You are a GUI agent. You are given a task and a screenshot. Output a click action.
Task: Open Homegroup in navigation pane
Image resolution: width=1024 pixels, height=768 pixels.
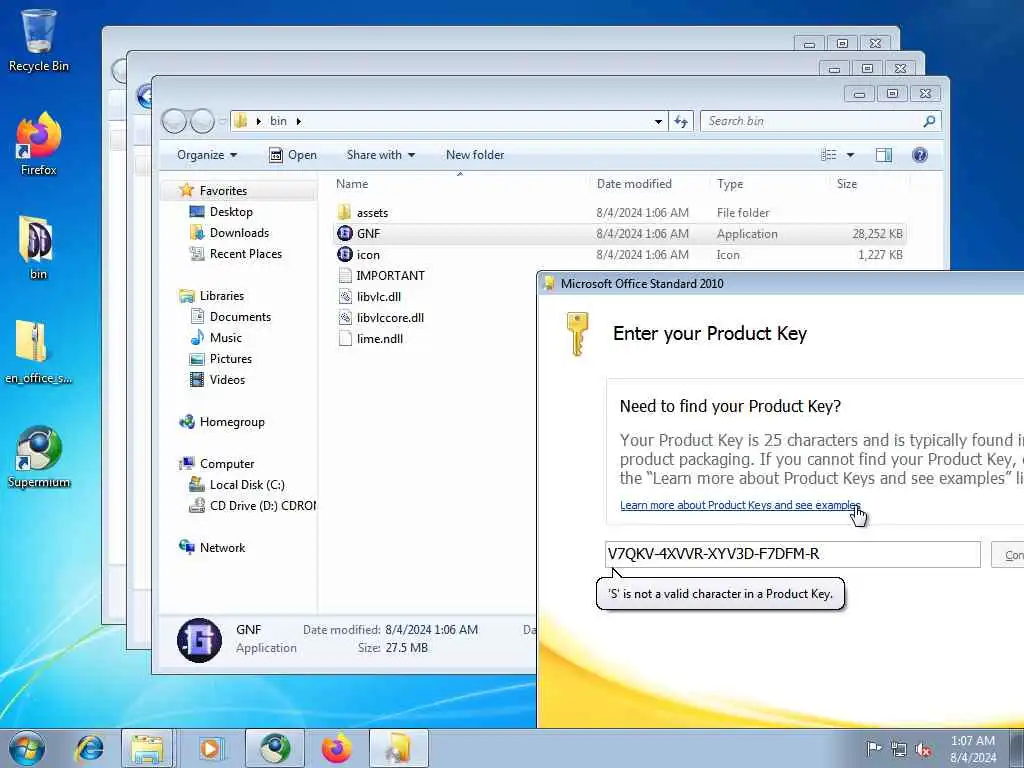232,422
